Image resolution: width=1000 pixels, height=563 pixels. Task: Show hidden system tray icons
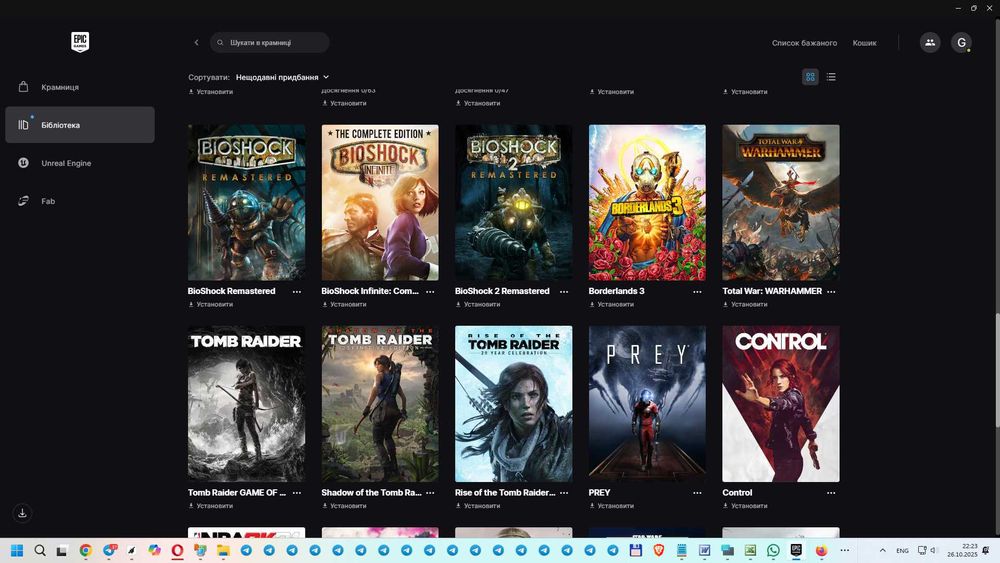click(883, 550)
